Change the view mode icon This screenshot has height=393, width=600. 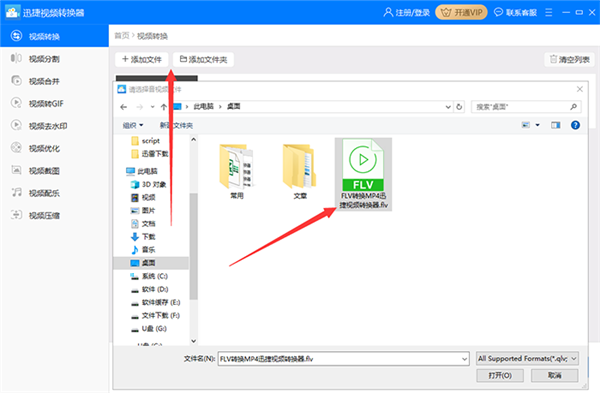click(526, 125)
